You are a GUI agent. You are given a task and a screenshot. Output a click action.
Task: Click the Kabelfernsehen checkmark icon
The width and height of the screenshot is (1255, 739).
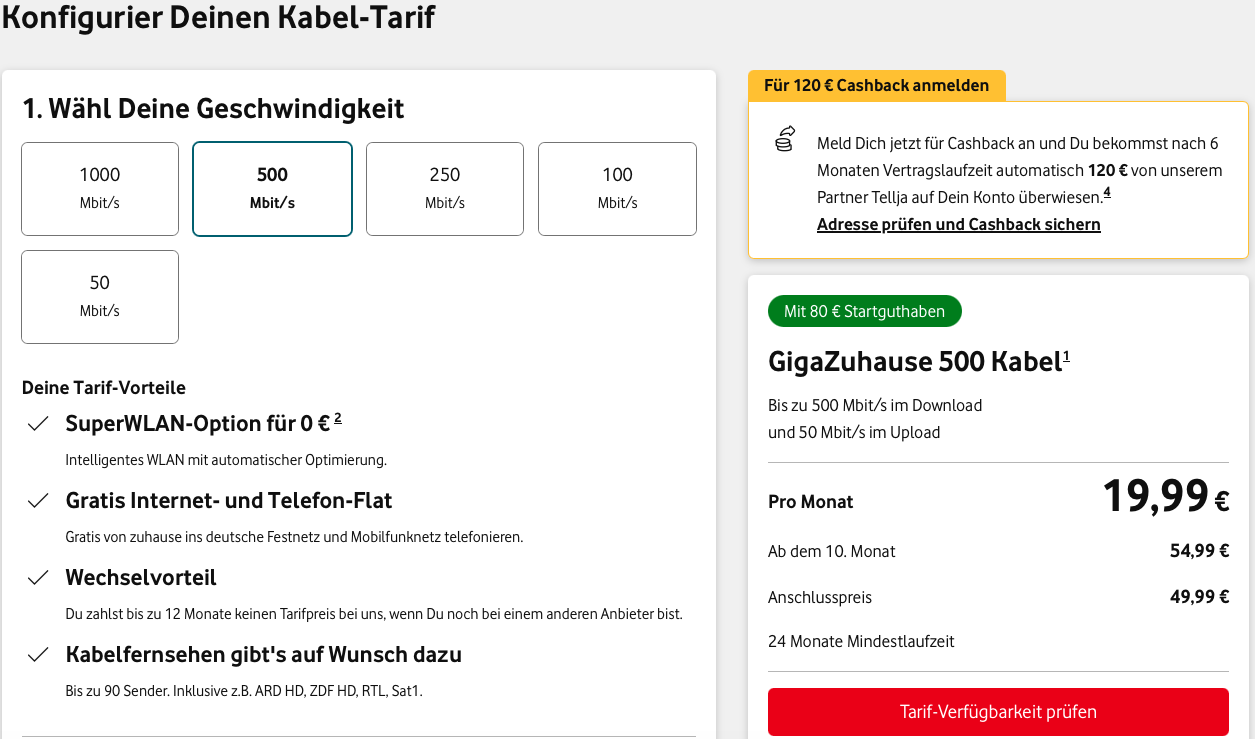[38, 655]
